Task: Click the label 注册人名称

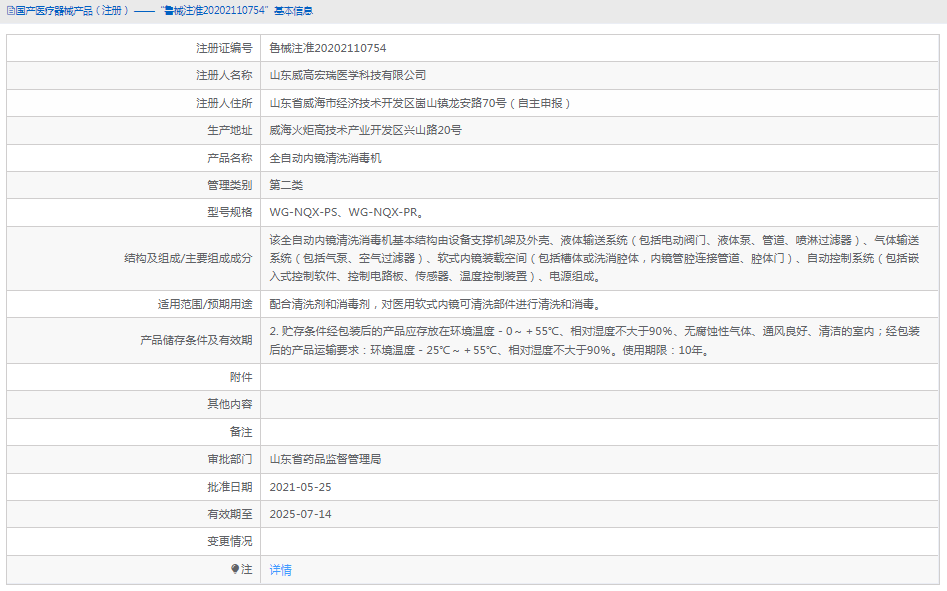Action: click(224, 75)
